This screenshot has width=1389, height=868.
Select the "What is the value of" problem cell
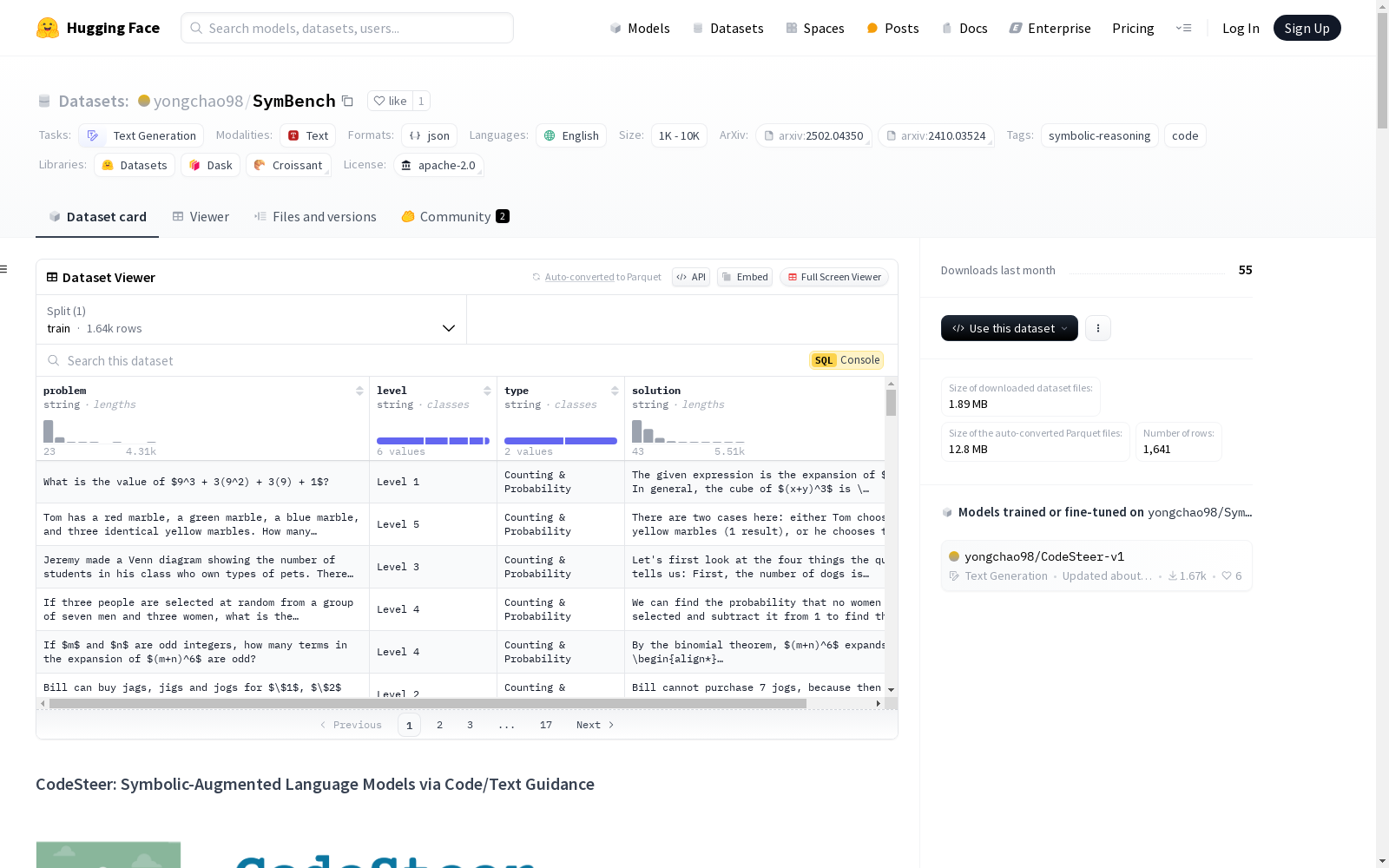coord(203,482)
